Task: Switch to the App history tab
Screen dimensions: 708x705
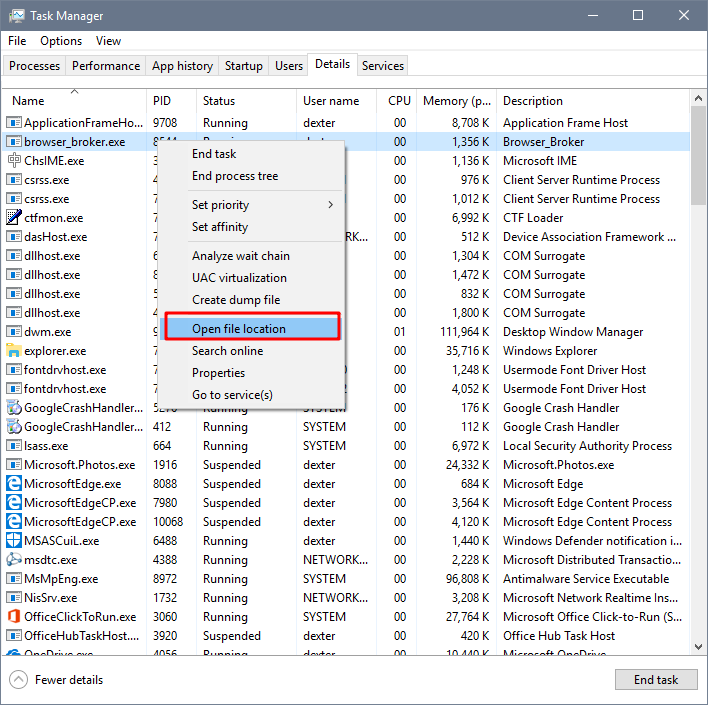Action: [182, 66]
